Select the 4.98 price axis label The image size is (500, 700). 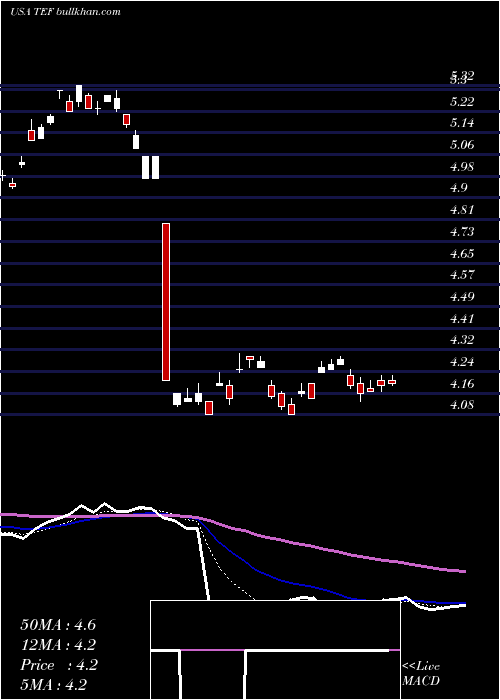[x=462, y=167]
